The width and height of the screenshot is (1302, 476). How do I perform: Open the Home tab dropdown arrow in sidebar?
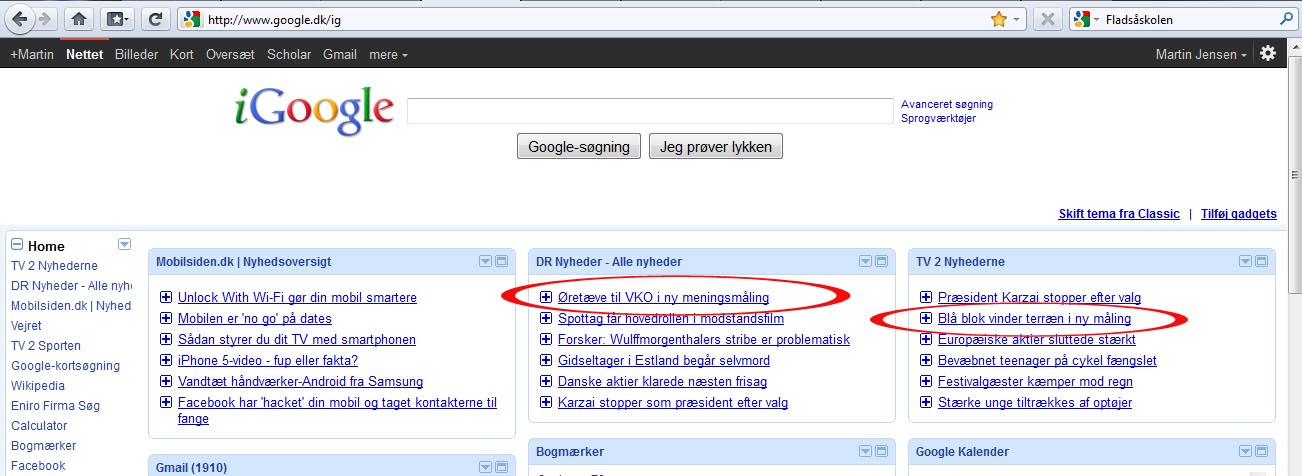tap(125, 244)
